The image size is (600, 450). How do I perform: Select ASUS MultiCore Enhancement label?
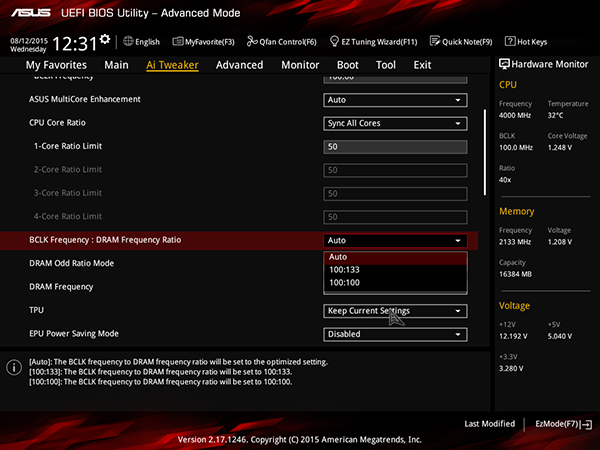tap(85, 99)
